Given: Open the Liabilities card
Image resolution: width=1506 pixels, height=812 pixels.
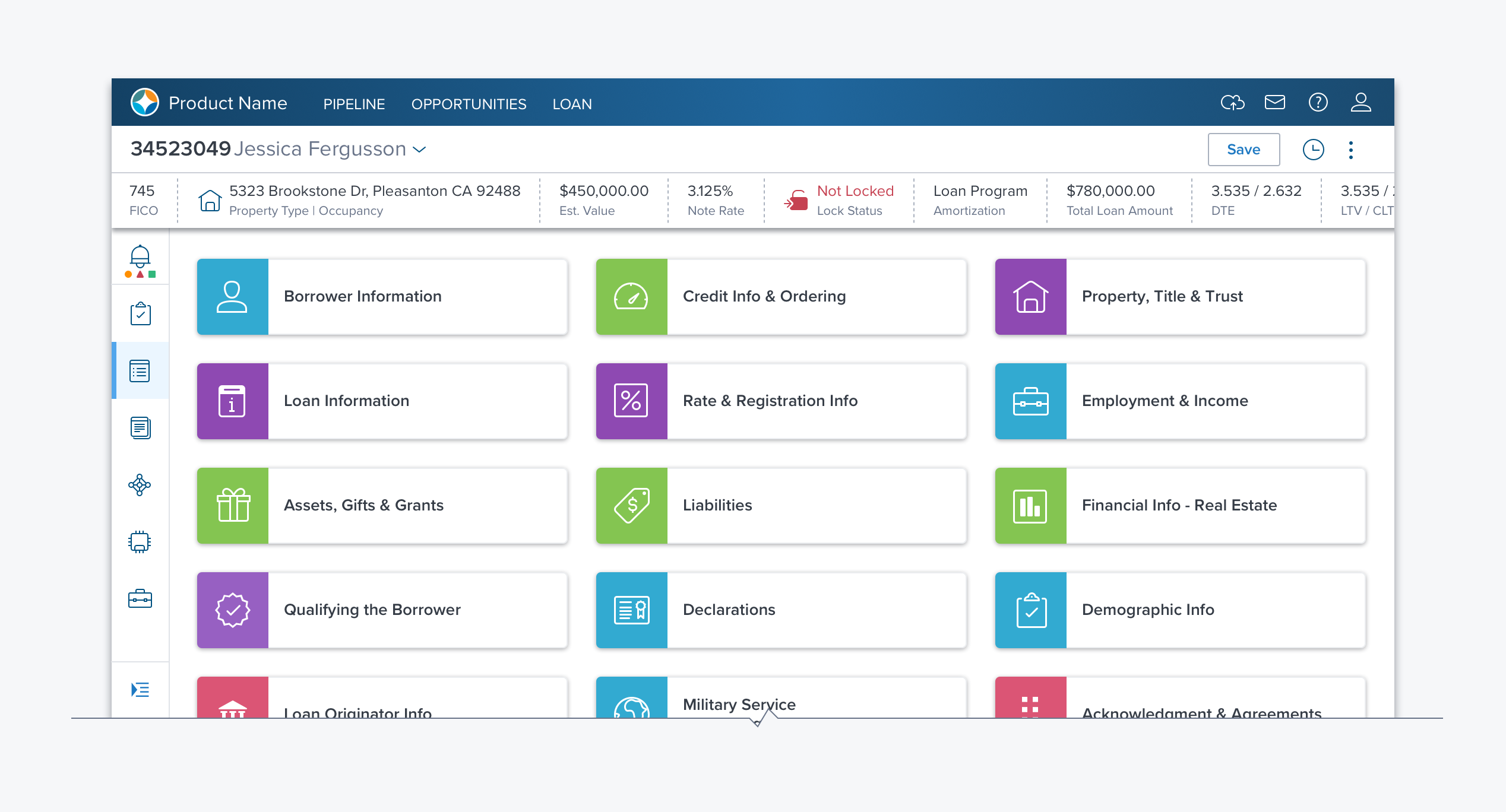Looking at the screenshot, I should 781,505.
